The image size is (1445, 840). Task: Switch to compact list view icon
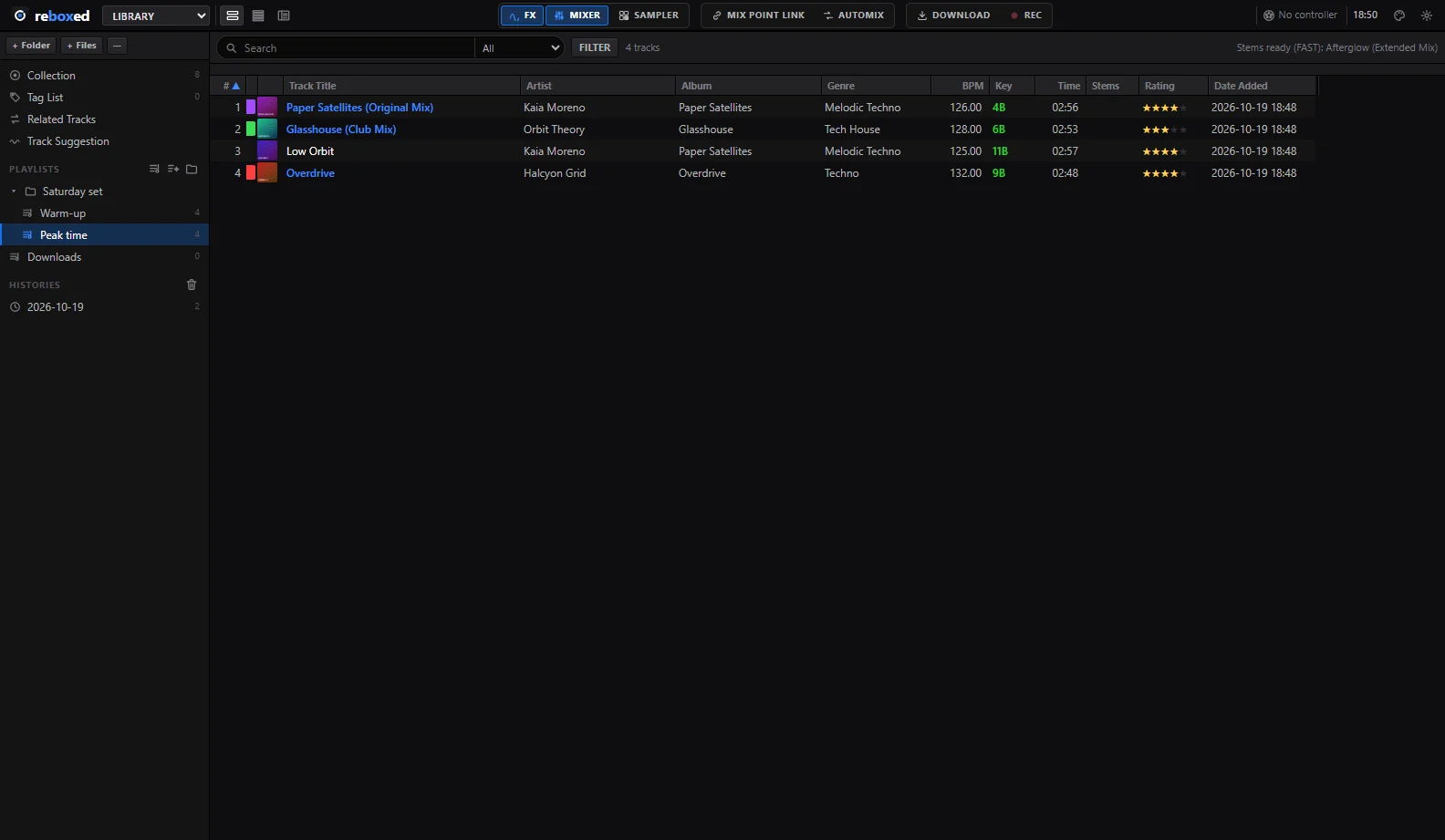point(258,16)
